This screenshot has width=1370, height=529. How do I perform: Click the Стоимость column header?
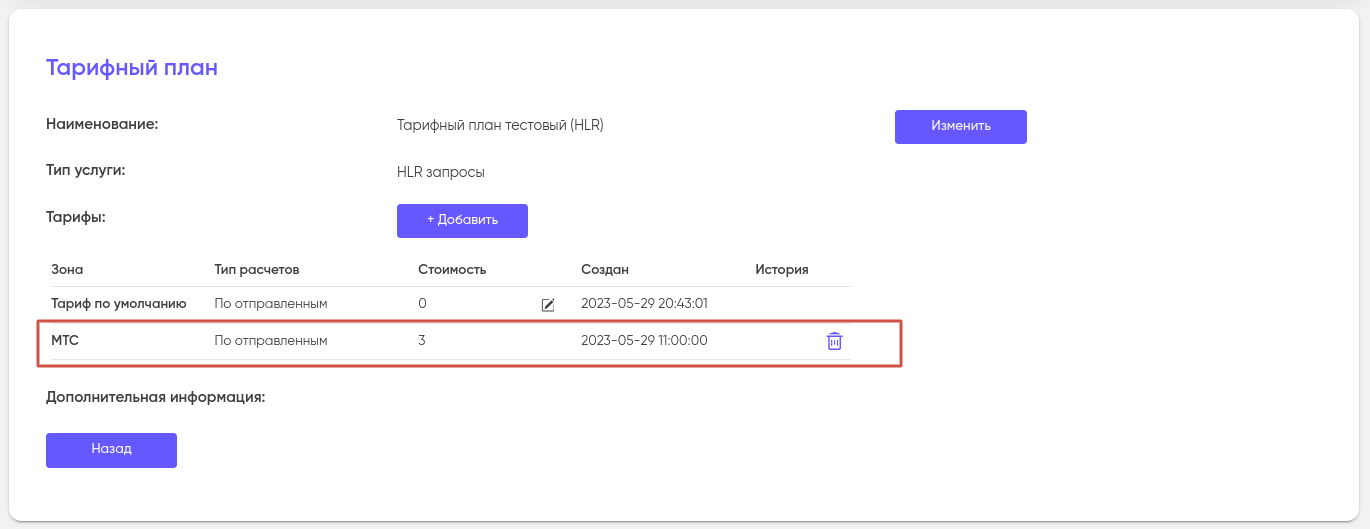tap(452, 270)
